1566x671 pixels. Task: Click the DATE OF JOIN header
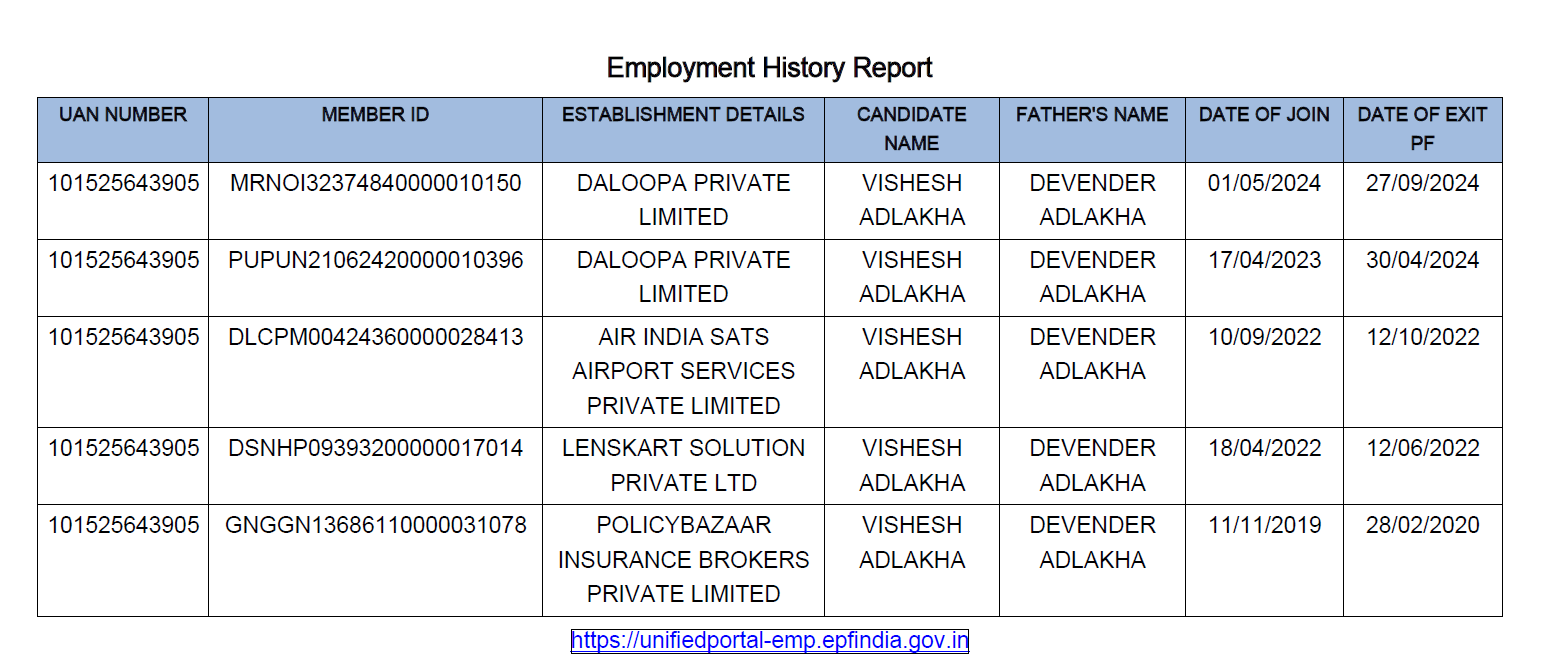click(1264, 115)
